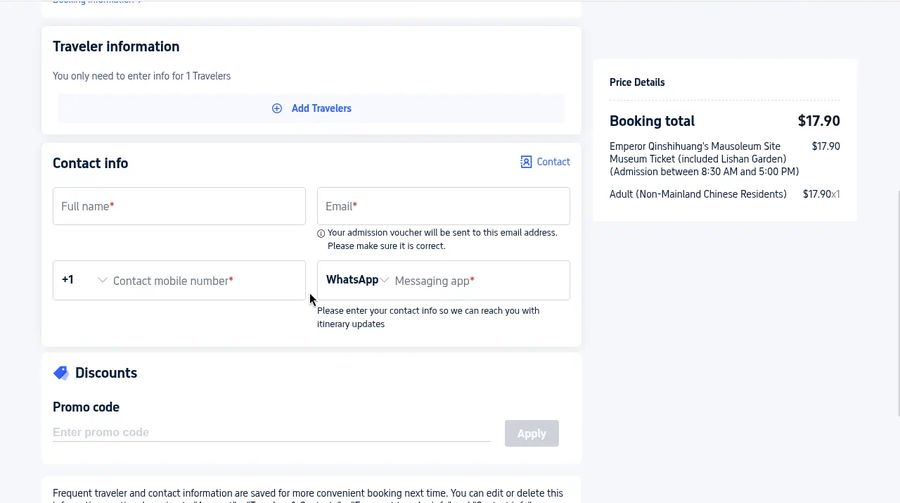The height and width of the screenshot is (503, 900).
Task: Open the +1 country code dropdown
Action: tap(84, 280)
